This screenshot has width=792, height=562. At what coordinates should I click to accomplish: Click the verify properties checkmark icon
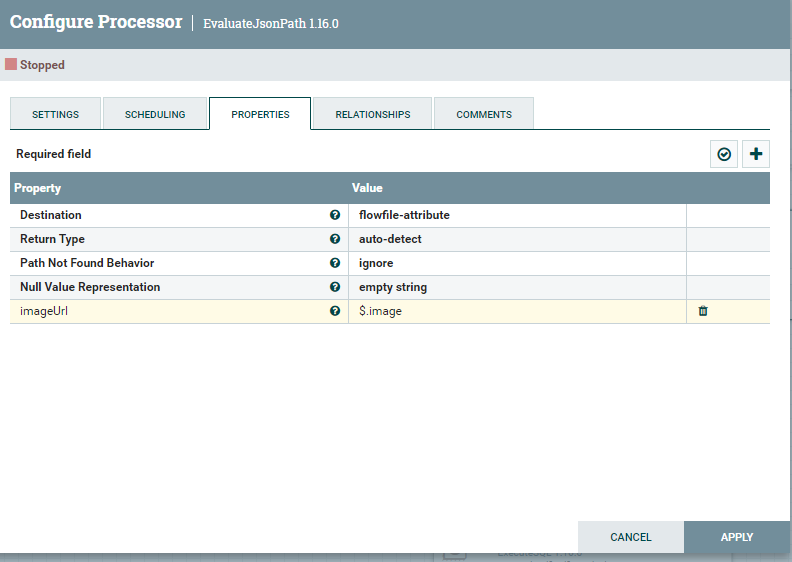click(x=724, y=154)
